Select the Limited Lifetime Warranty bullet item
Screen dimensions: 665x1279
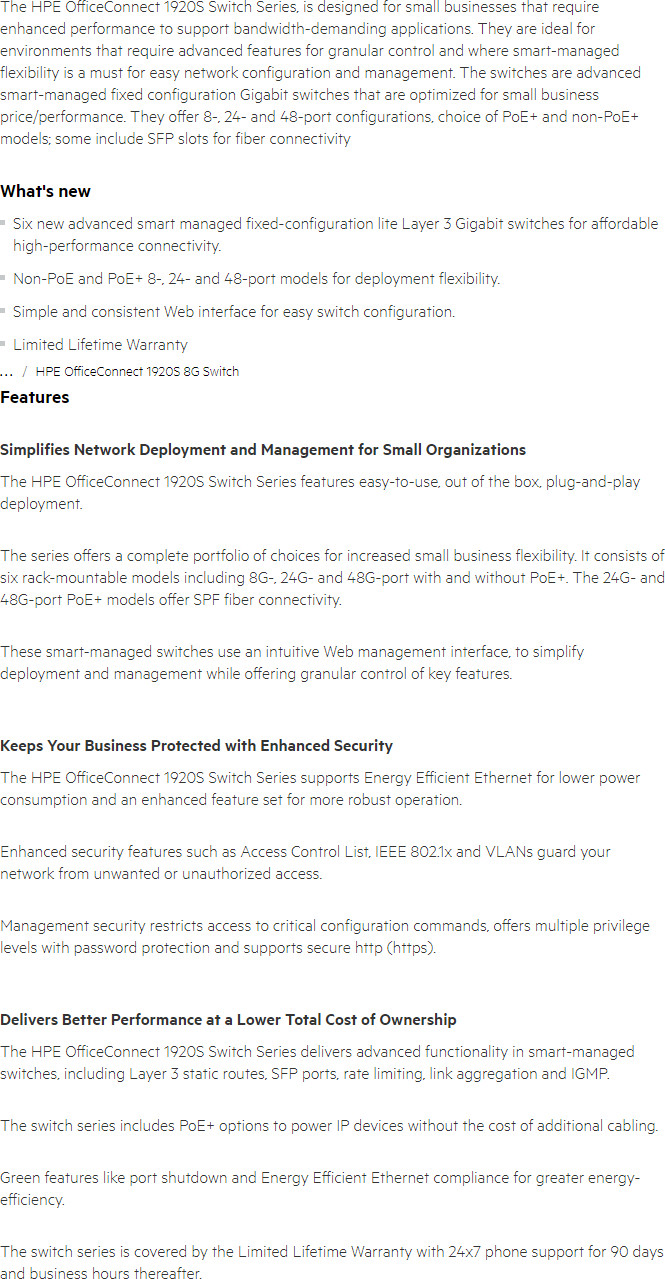pyautogui.click(x=100, y=345)
